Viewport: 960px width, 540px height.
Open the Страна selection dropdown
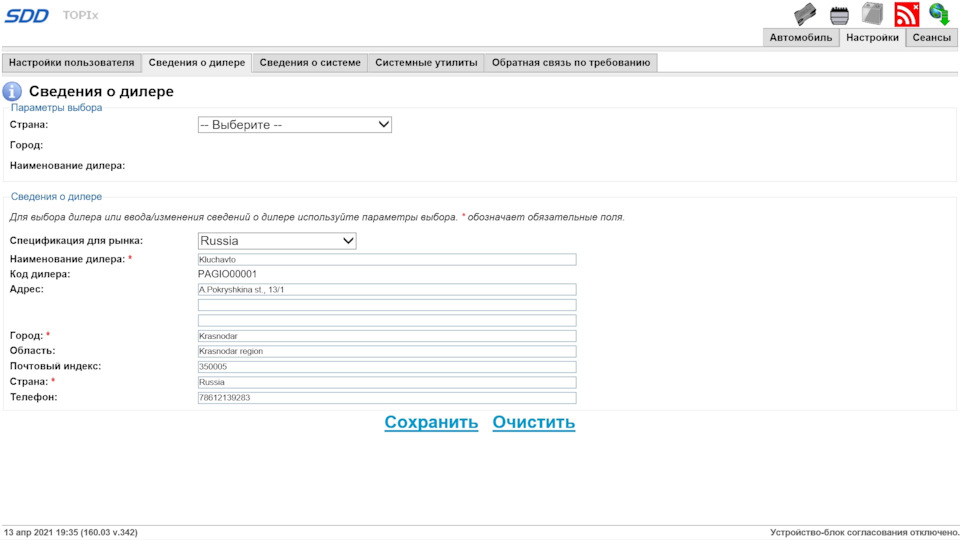click(294, 125)
